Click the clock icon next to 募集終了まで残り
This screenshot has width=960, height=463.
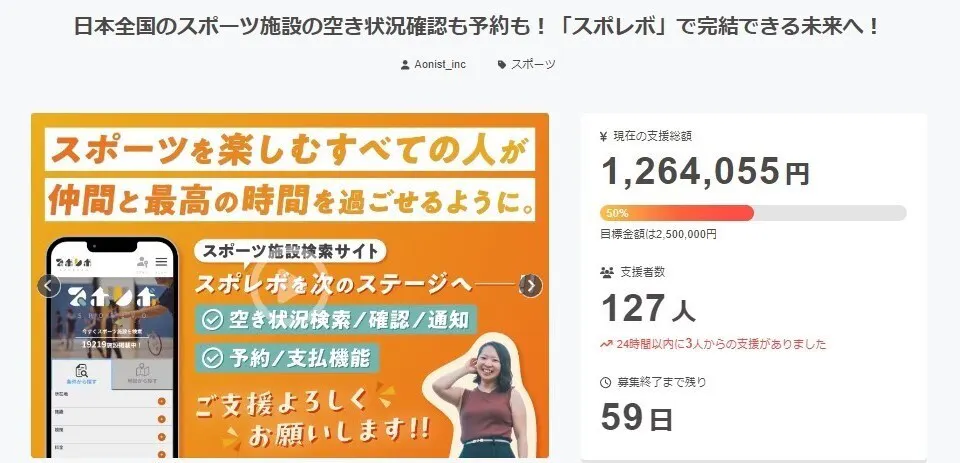pyautogui.click(x=606, y=382)
